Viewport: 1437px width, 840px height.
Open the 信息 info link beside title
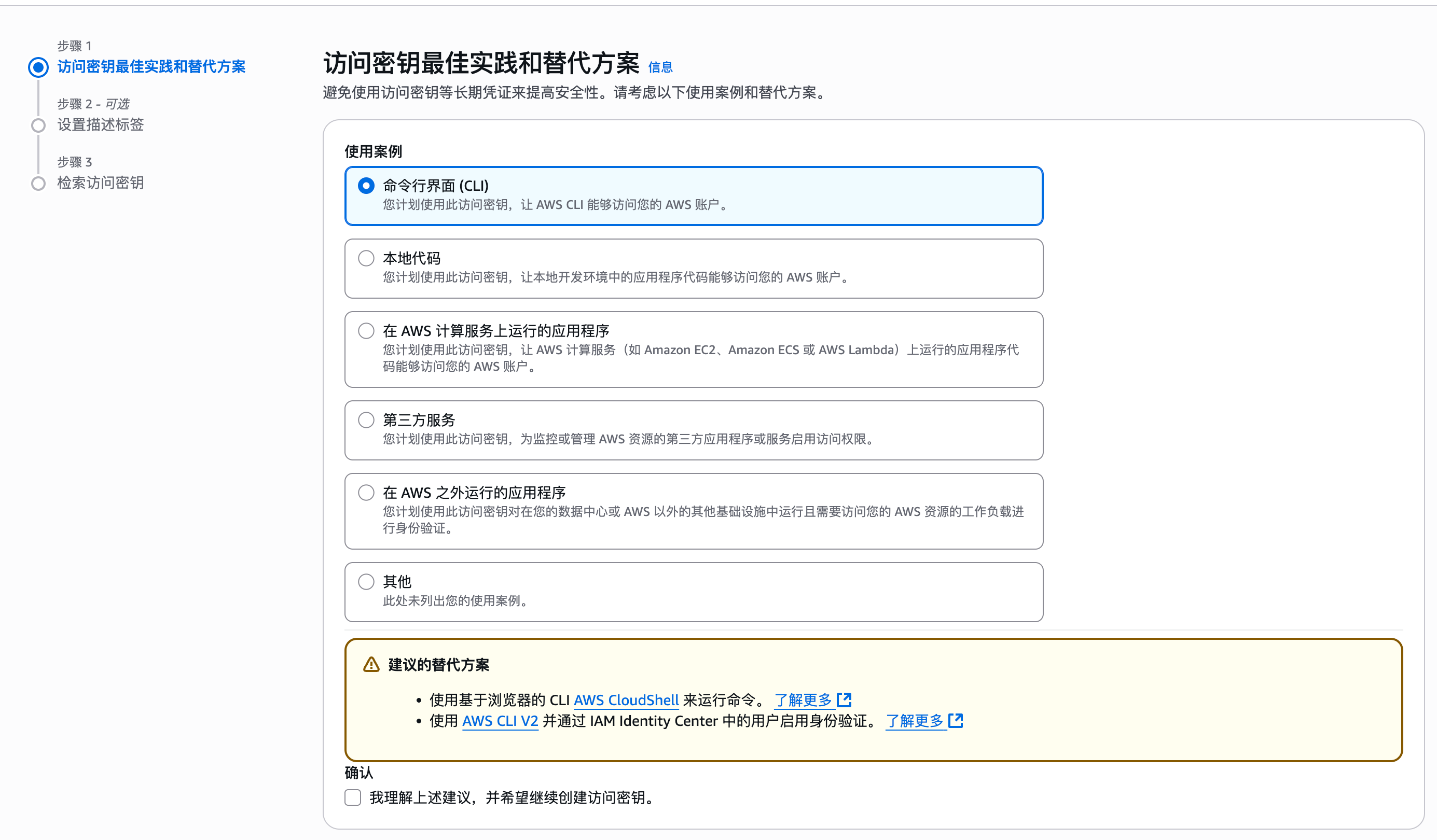pyautogui.click(x=660, y=68)
